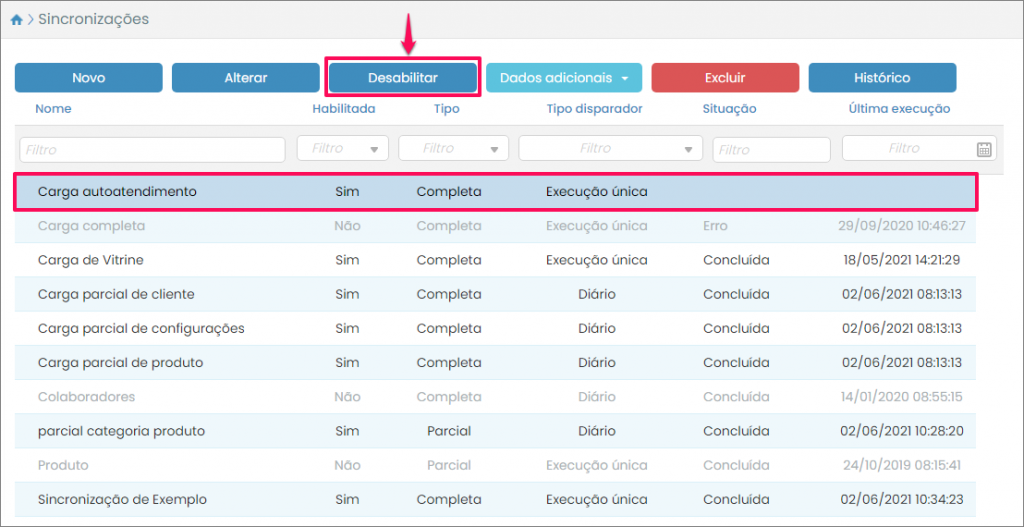This screenshot has width=1024, height=527.
Task: Click the home icon in breadcrumb
Action: tap(16, 19)
